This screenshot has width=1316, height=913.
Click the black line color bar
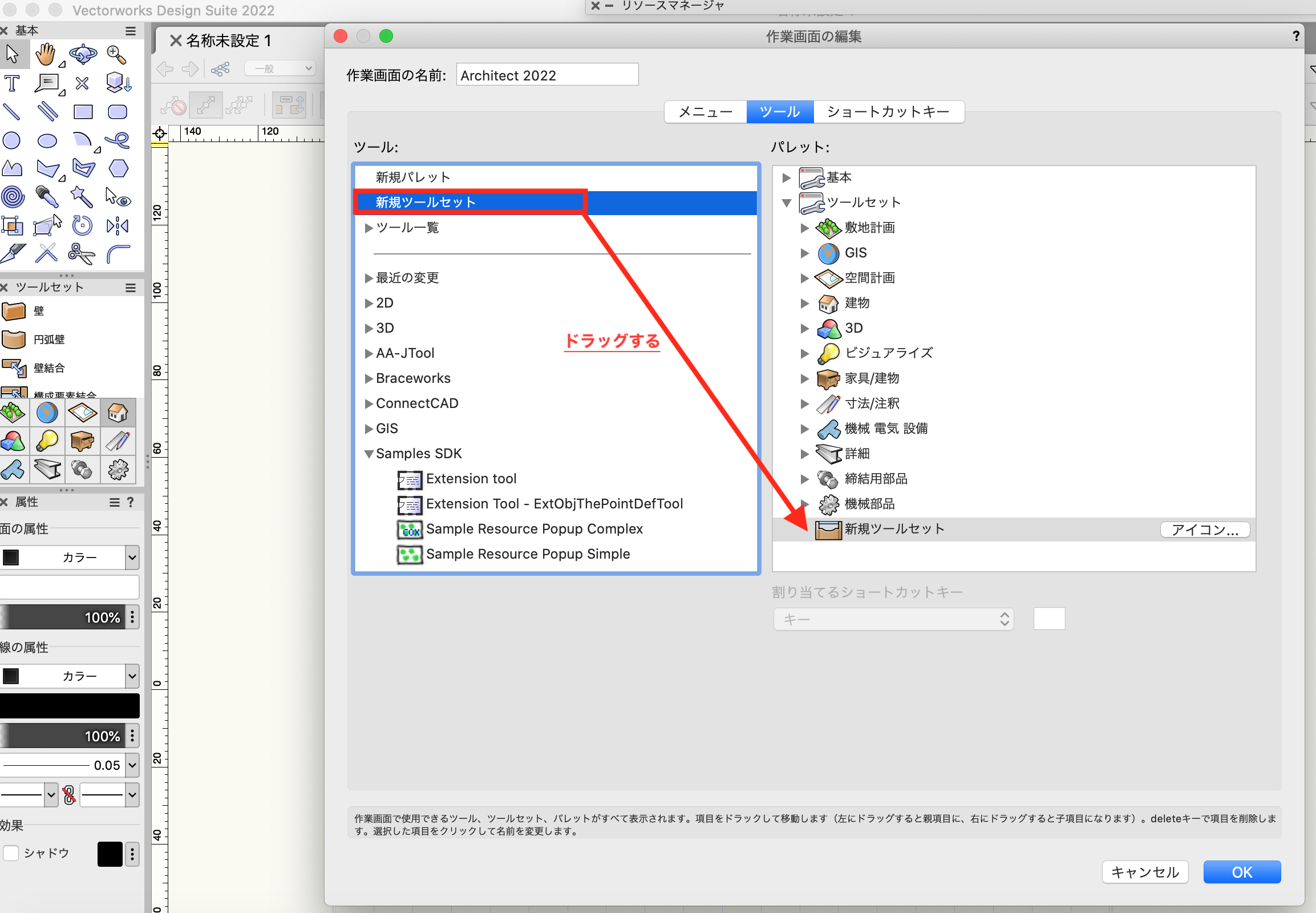[69, 706]
